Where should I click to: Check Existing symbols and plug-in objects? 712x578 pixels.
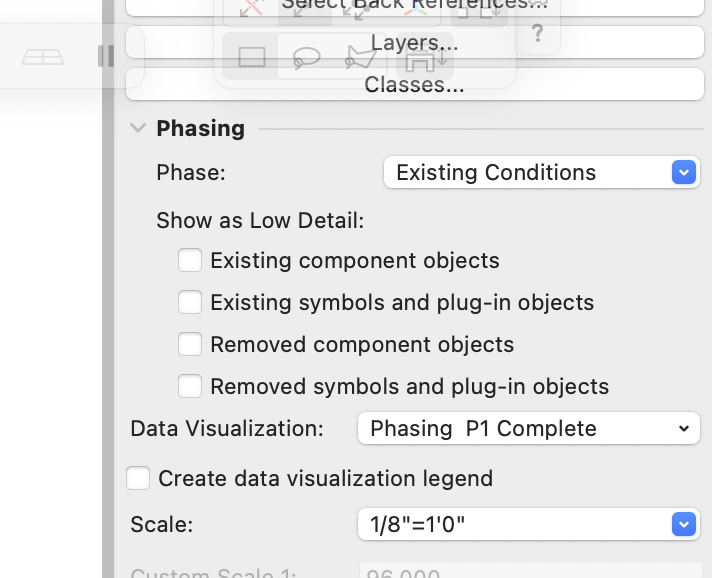[x=190, y=303]
